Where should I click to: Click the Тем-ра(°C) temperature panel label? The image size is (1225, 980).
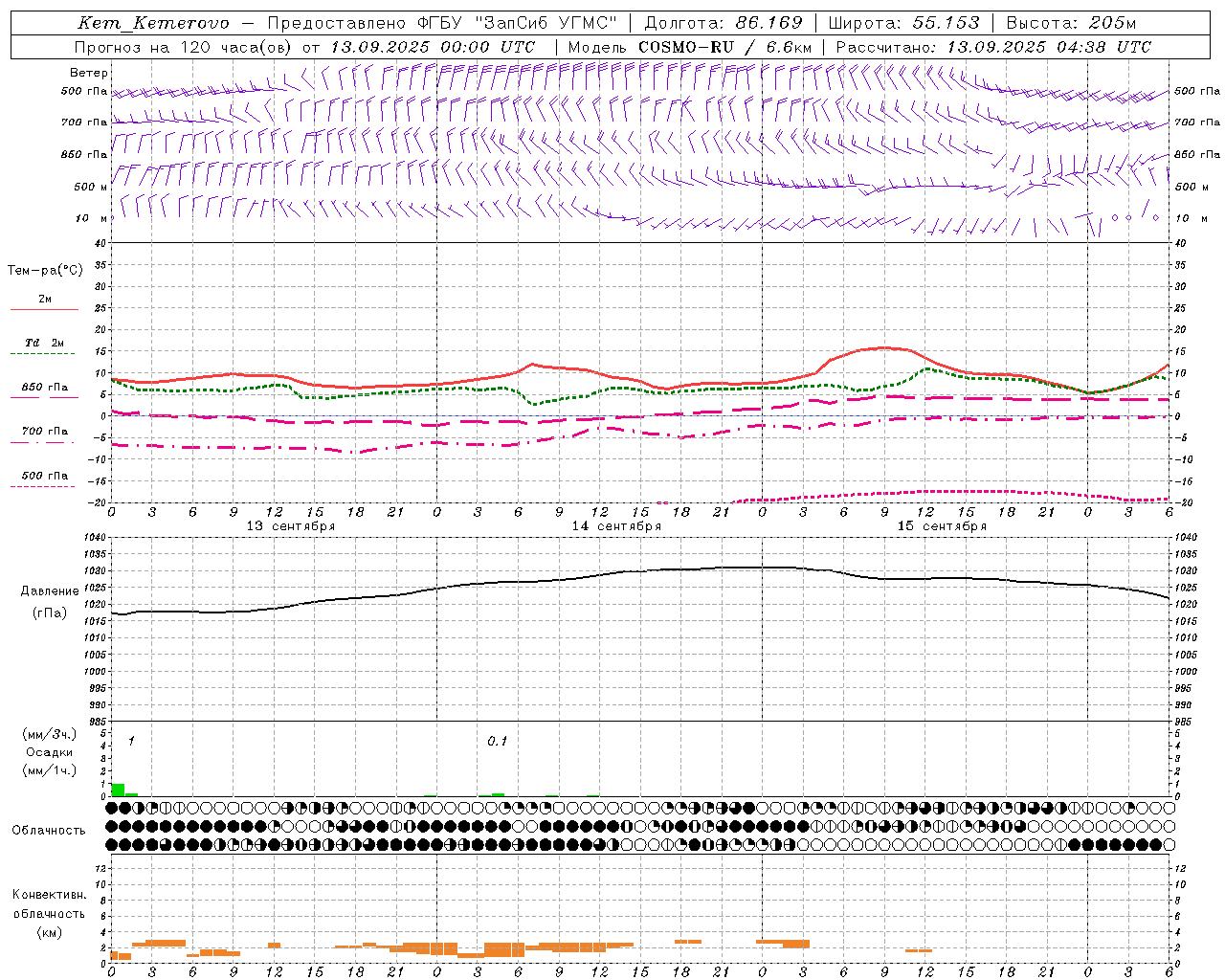(45, 271)
